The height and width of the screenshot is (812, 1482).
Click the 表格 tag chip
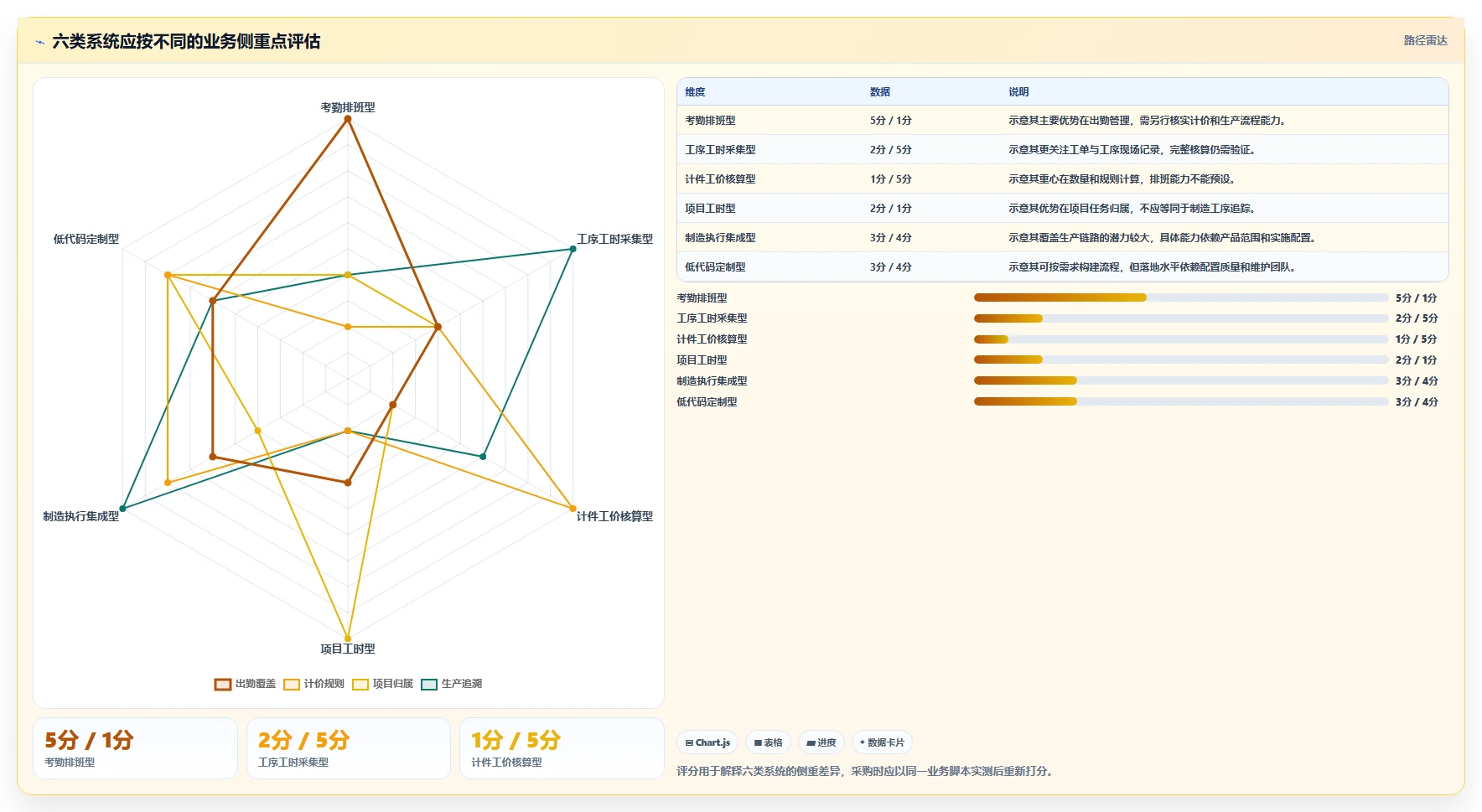coord(768,742)
